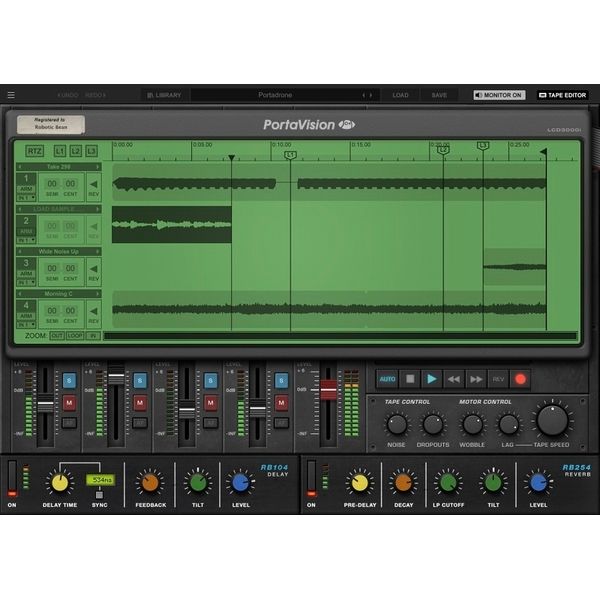Click channel 2 level fader
Image resolution: width=600 pixels, height=600 pixels.
point(116,377)
